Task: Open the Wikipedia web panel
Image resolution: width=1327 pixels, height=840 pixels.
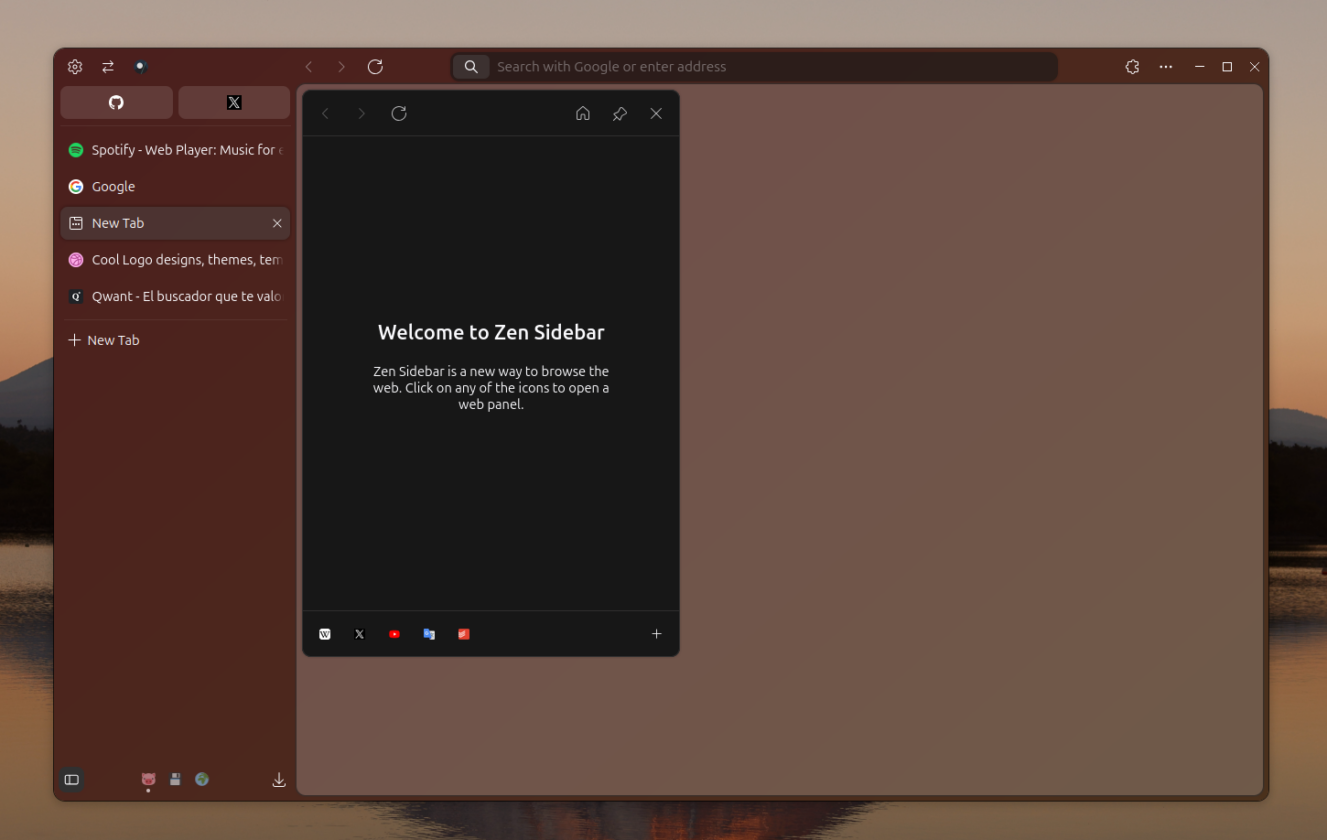Action: tap(324, 633)
